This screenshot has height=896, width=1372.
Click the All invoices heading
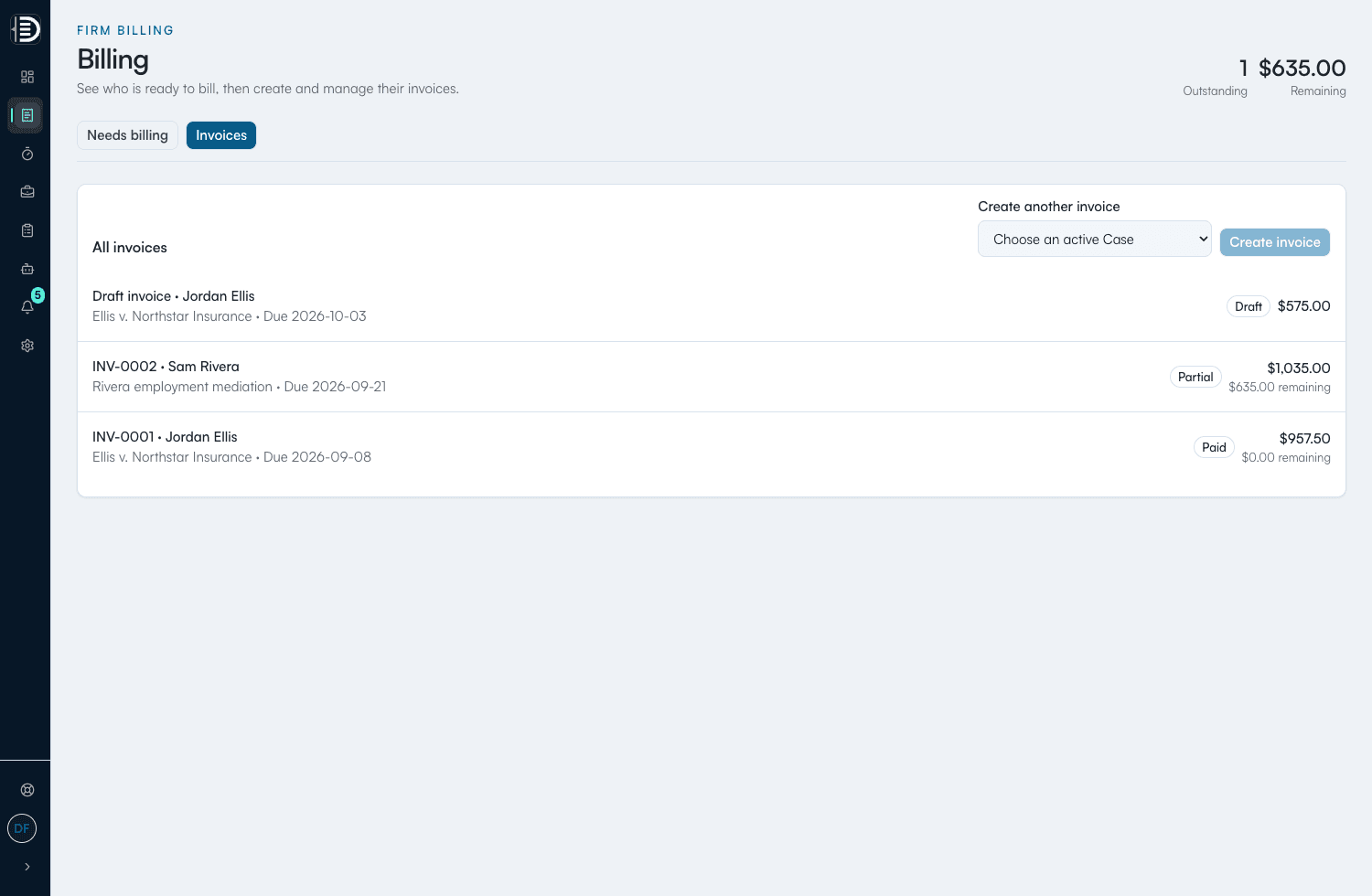(130, 248)
